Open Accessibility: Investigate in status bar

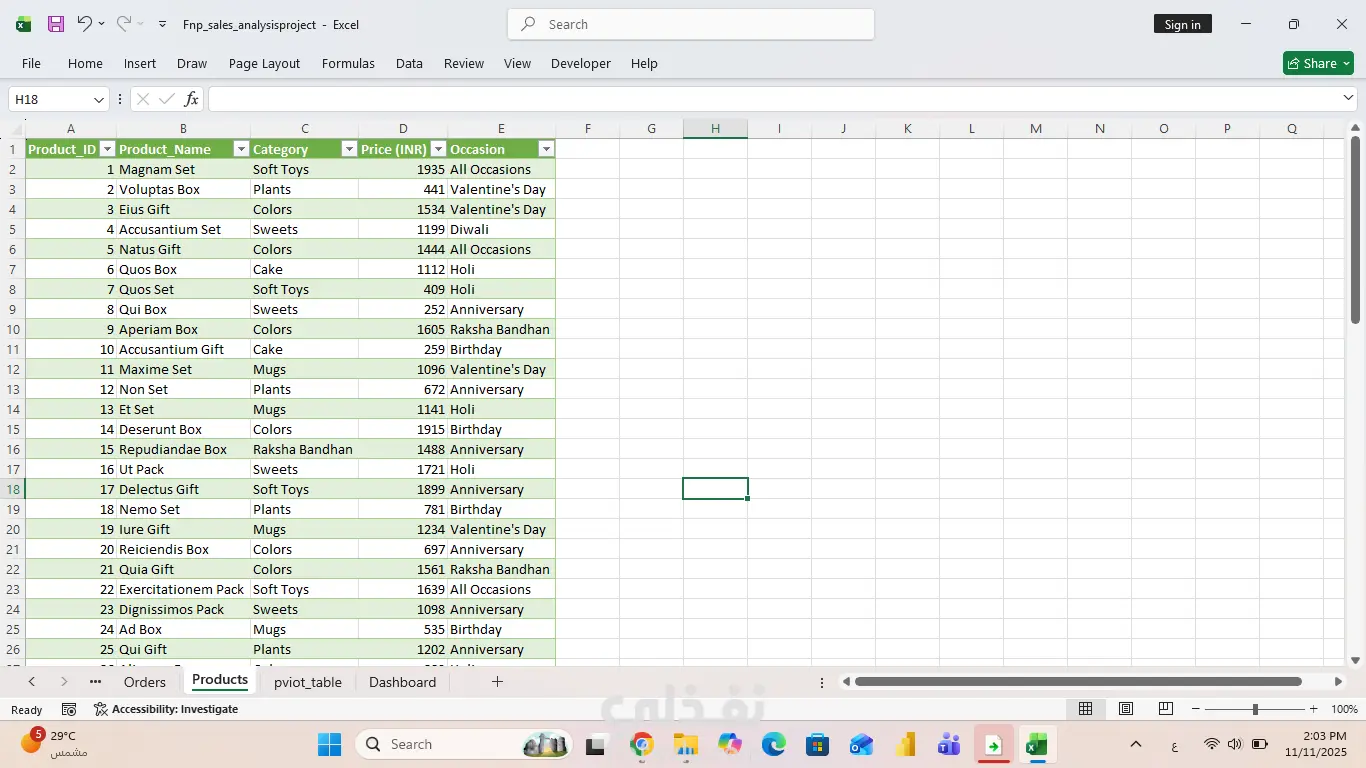pos(166,709)
